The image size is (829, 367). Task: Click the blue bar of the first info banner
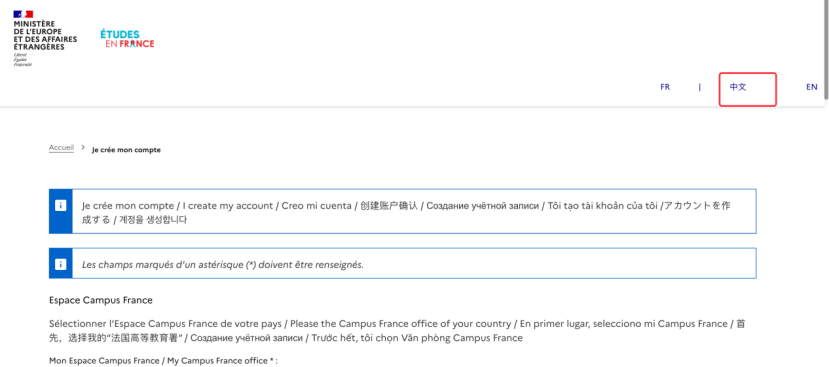click(x=60, y=211)
